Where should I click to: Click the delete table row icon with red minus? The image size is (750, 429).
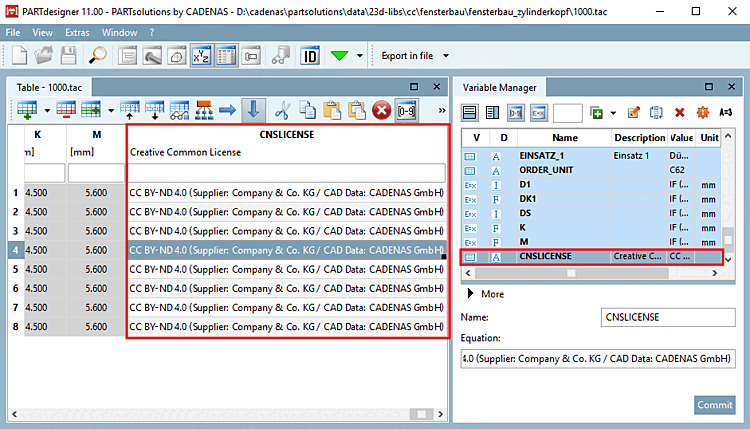(66, 110)
